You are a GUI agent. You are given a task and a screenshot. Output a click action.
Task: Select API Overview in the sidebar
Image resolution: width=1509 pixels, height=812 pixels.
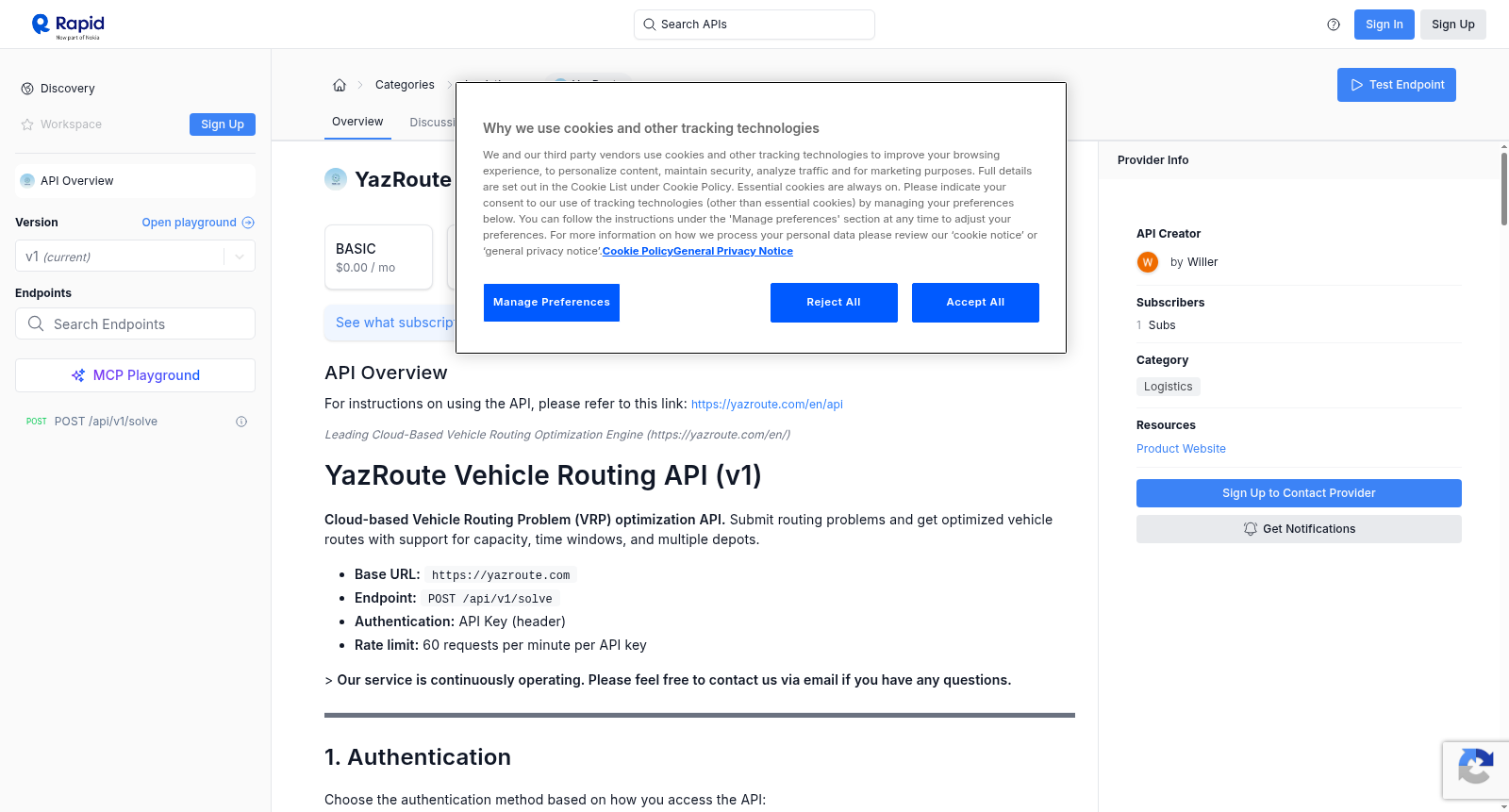[x=135, y=181]
